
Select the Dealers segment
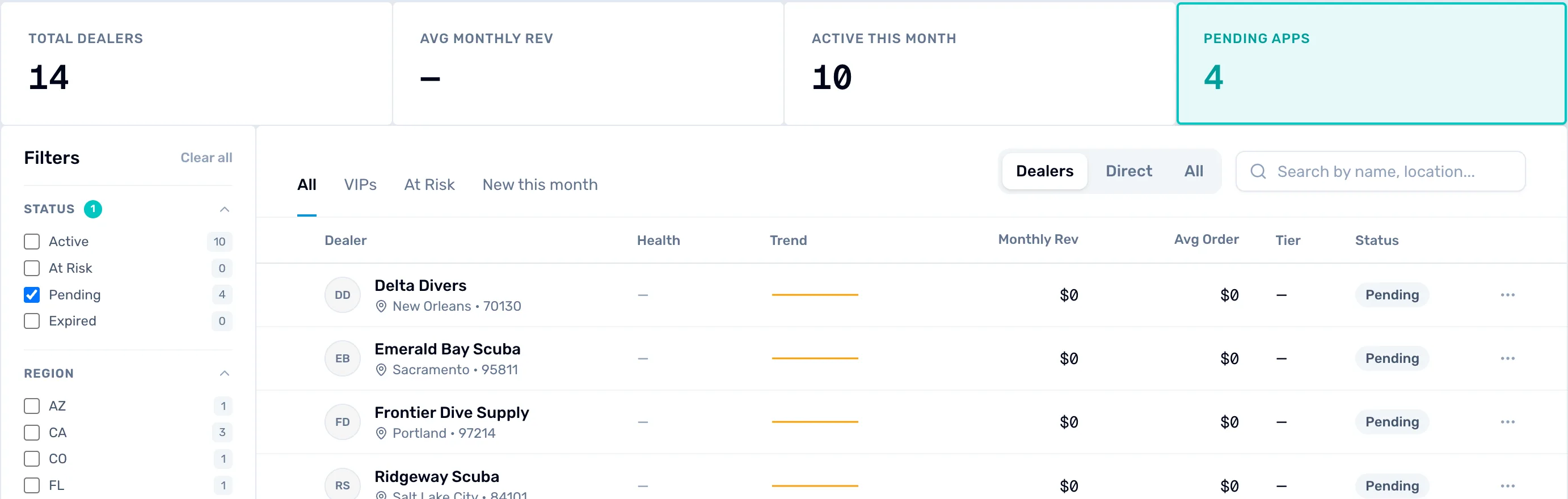[x=1044, y=171]
